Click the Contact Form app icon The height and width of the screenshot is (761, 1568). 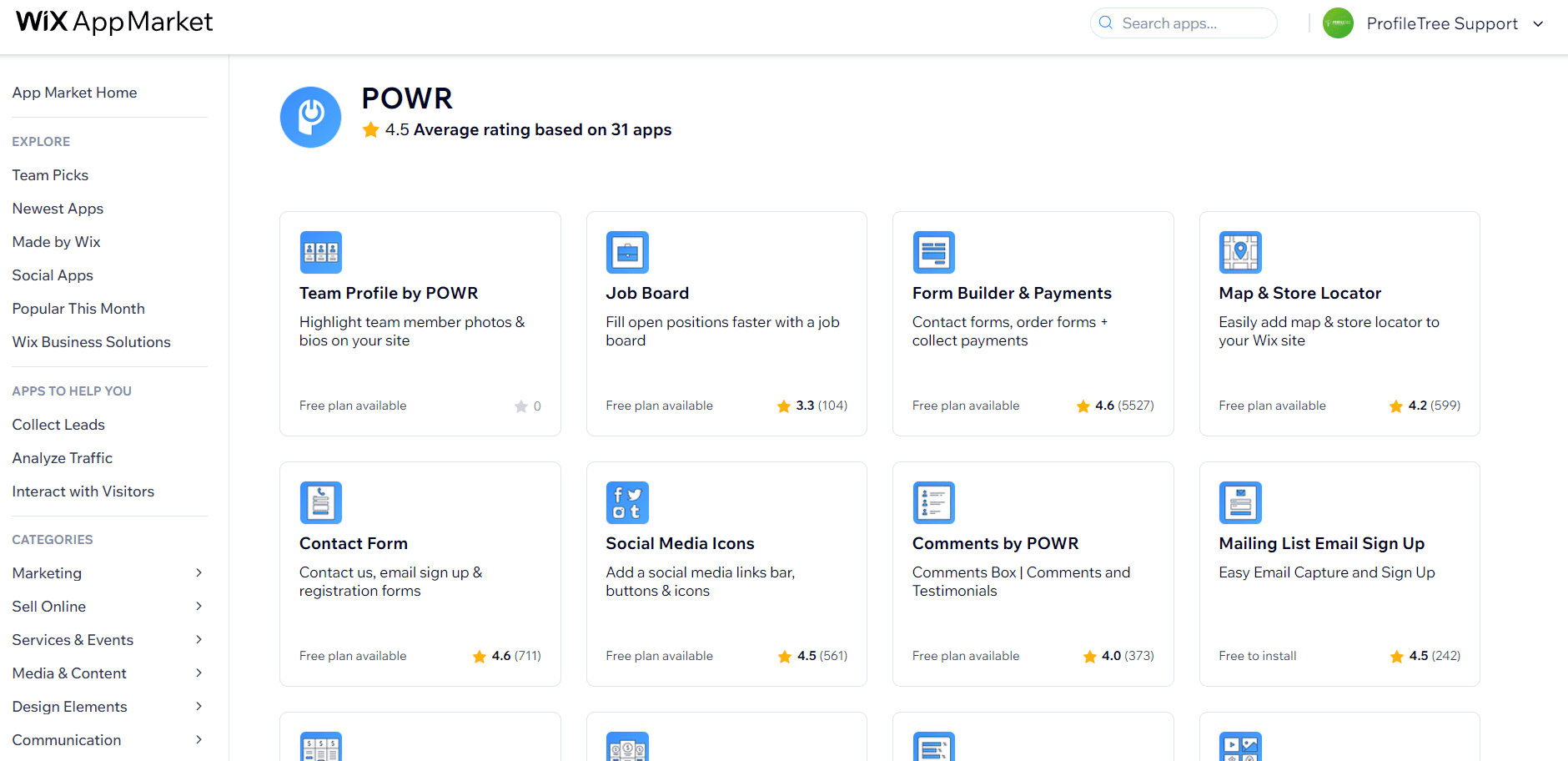click(321, 502)
